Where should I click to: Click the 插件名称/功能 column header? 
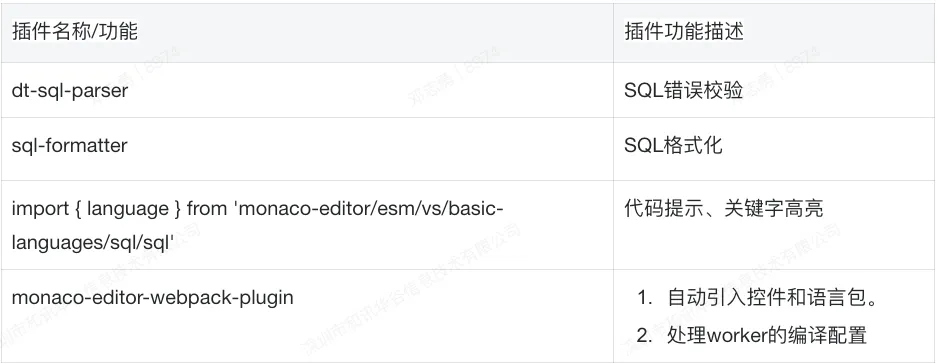pos(75,31)
